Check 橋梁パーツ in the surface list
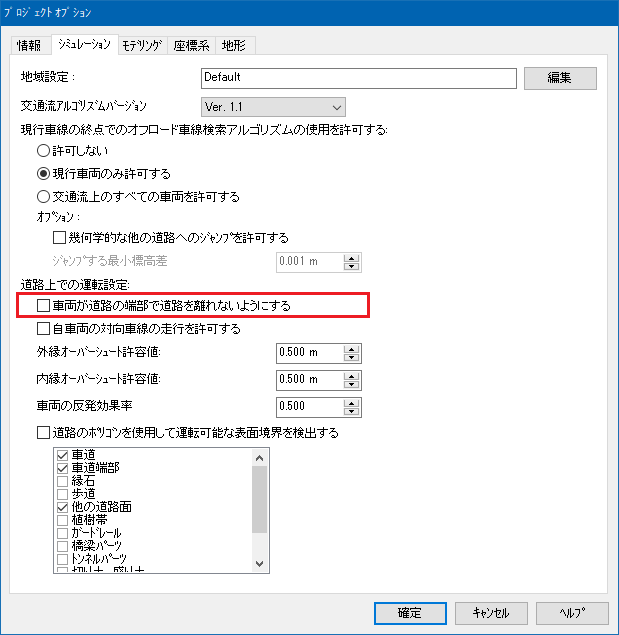Screen dimensions: 619x635 62,546
